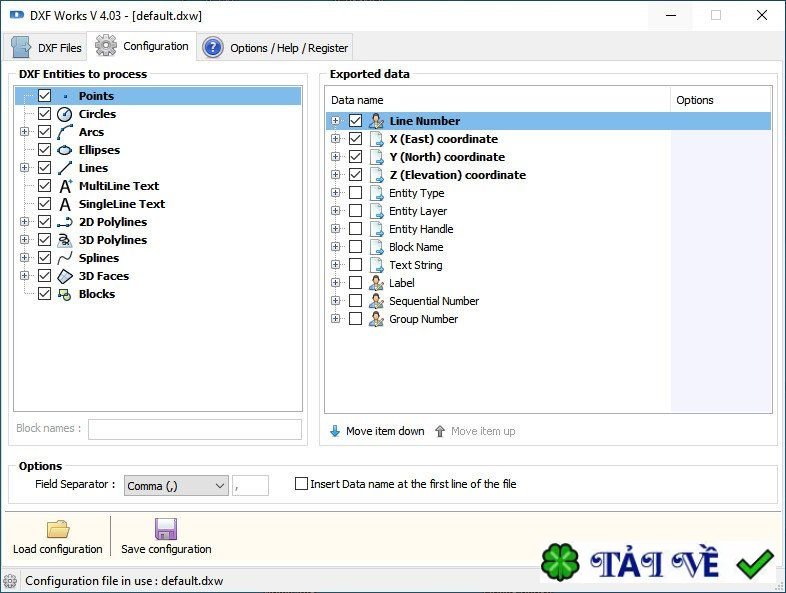Click the SingleLine Text icon

click(65, 205)
